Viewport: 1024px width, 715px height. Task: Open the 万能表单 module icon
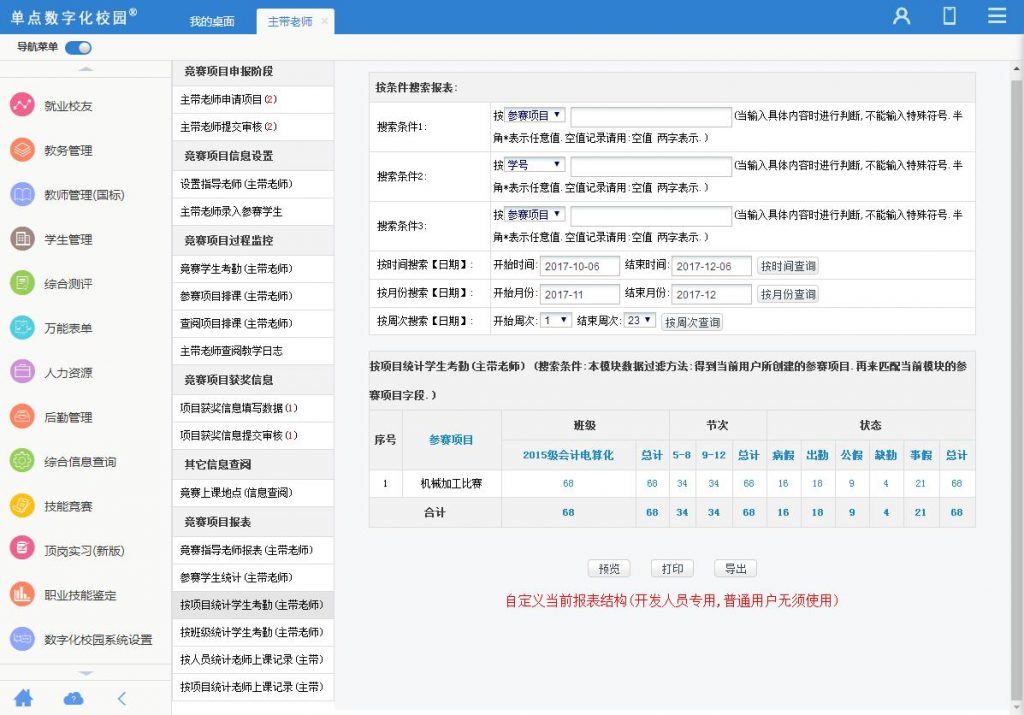click(22, 328)
